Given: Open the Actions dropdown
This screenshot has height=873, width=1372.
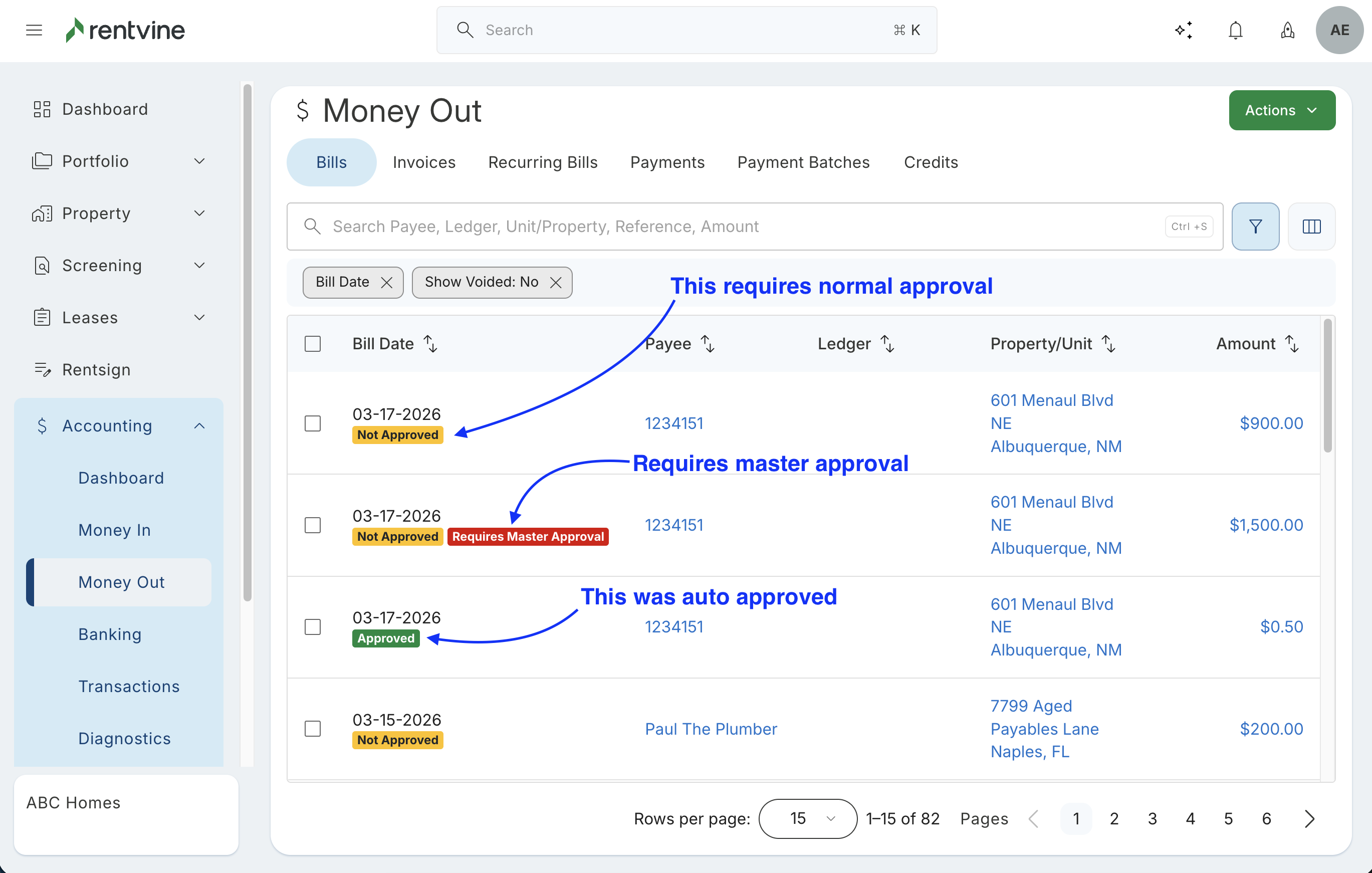Looking at the screenshot, I should pos(1281,111).
